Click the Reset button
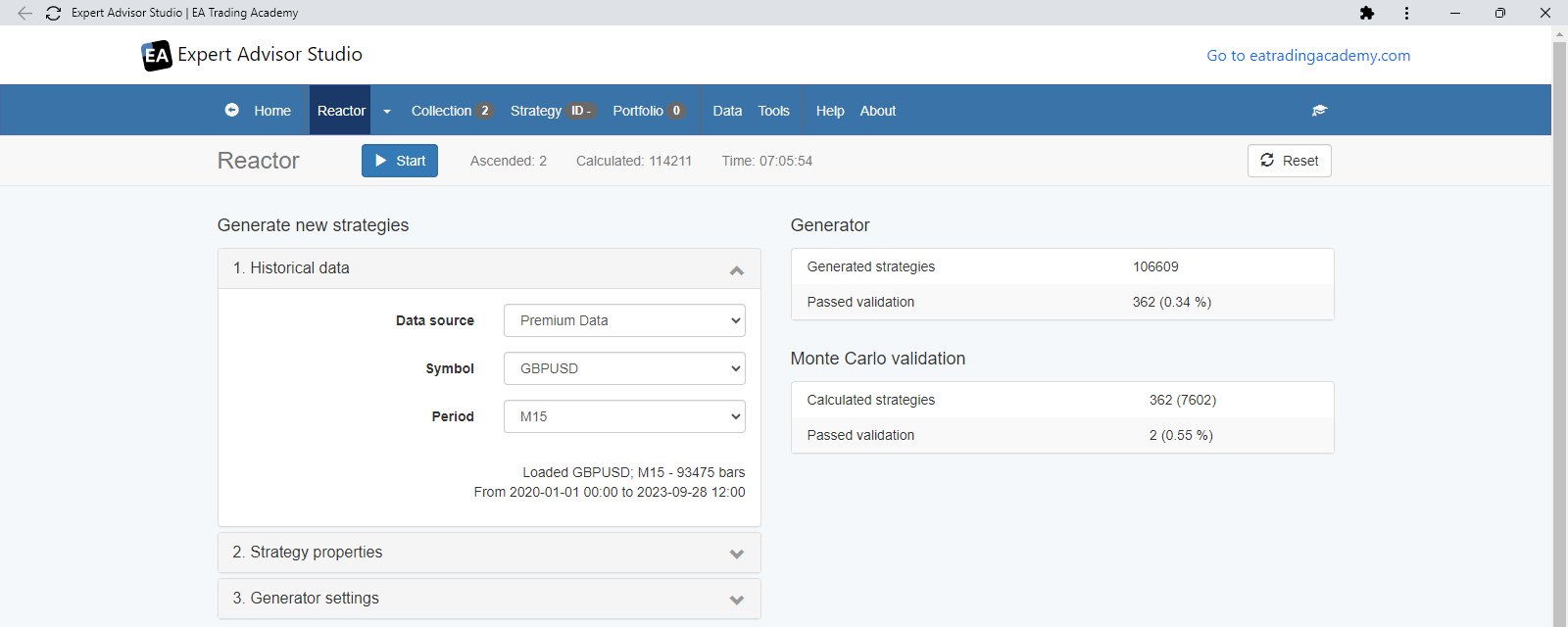 [x=1290, y=161]
